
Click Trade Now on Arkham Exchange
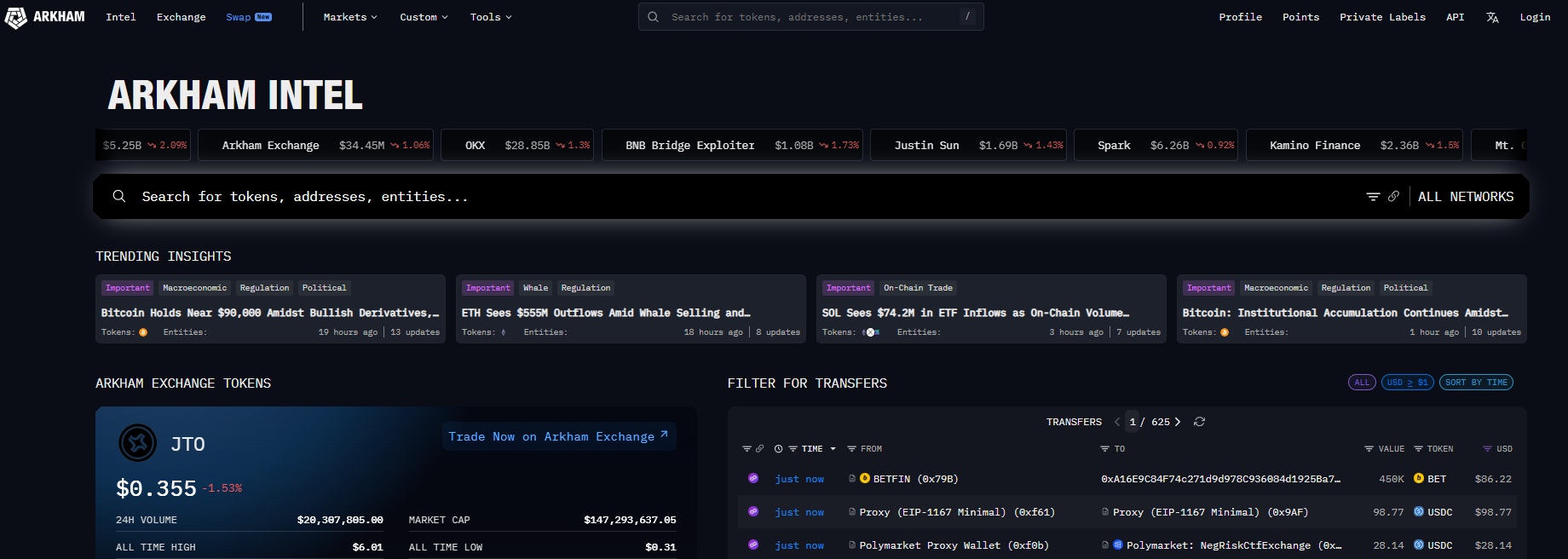coord(559,436)
